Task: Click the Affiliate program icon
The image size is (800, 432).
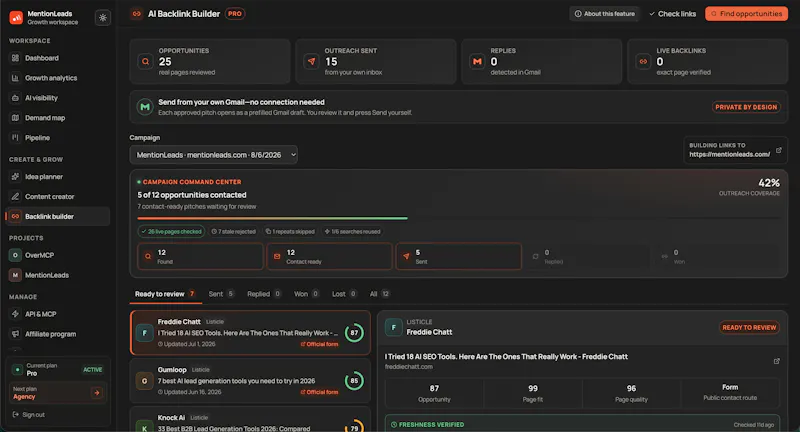Action: pos(15,334)
